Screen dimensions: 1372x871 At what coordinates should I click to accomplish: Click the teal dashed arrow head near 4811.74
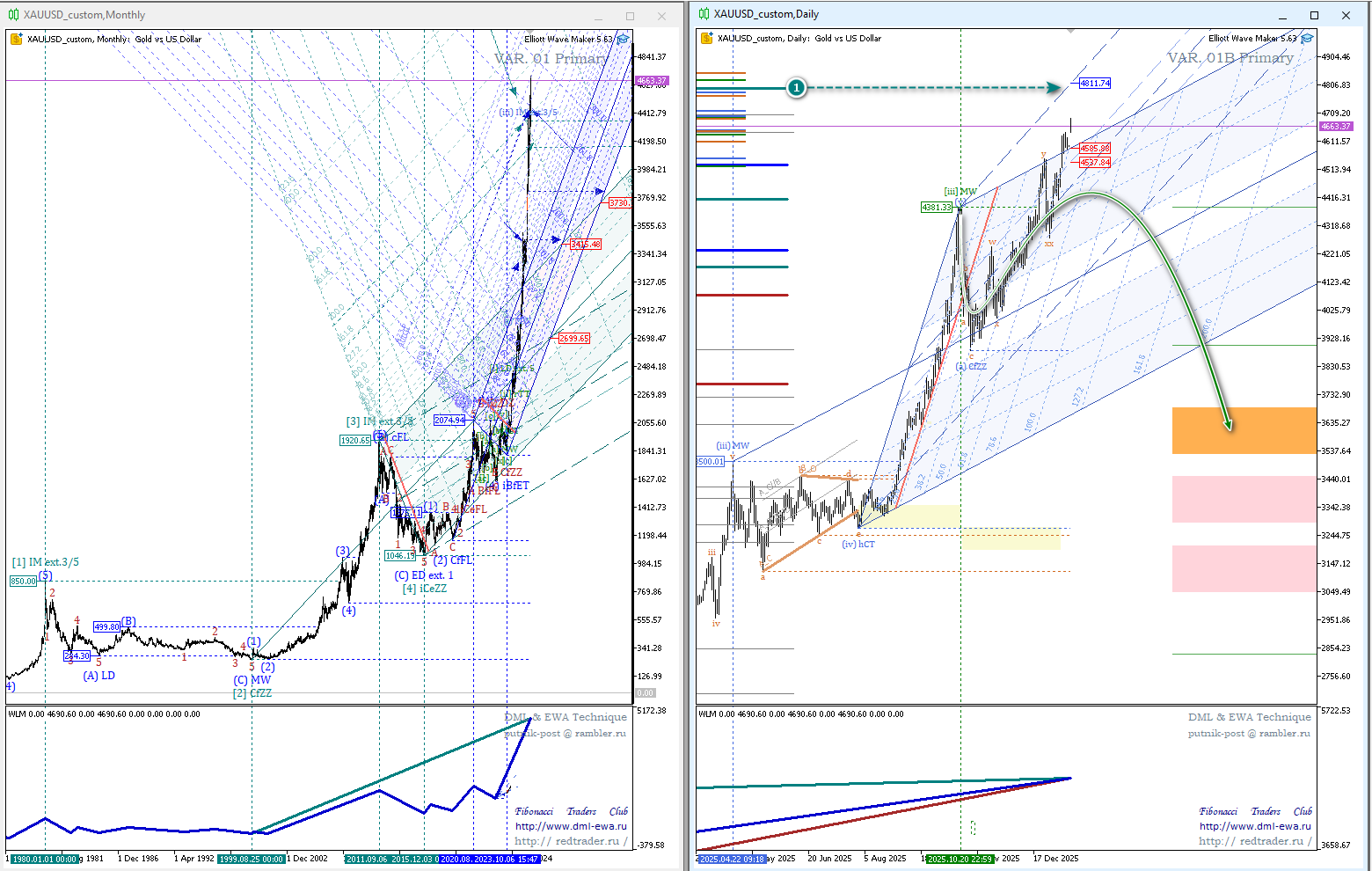[x=1055, y=87]
